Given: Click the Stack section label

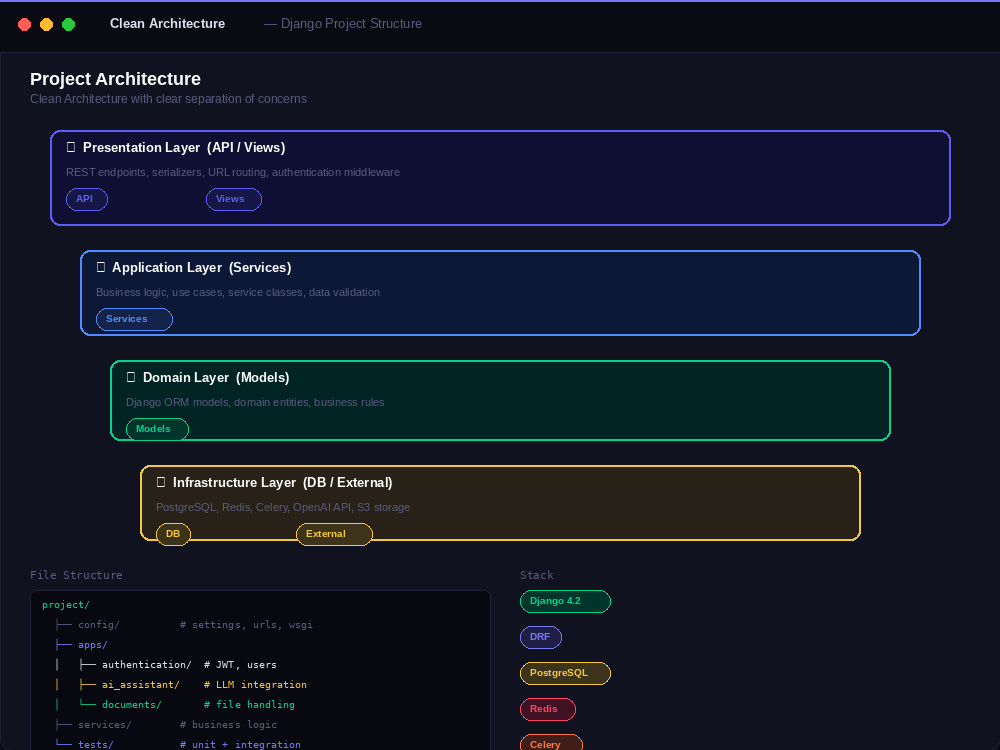Looking at the screenshot, I should coord(537,575).
